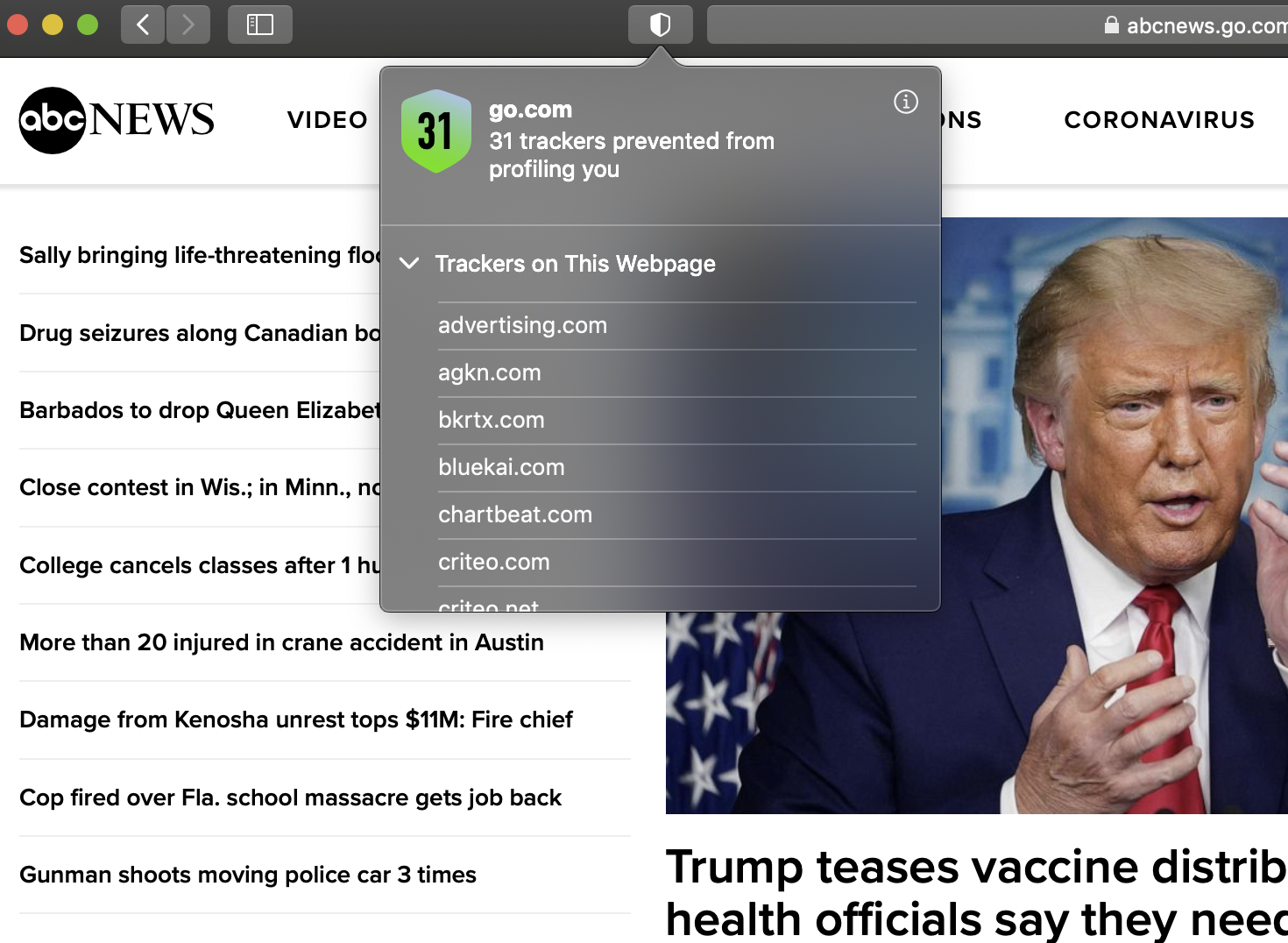
Task: Select agkn.com in the tracker list
Action: 677,372
